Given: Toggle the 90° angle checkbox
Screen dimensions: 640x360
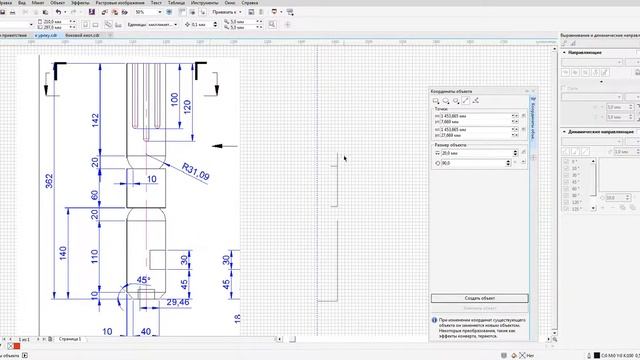Looking at the screenshot, I should pyautogui.click(x=567, y=196).
